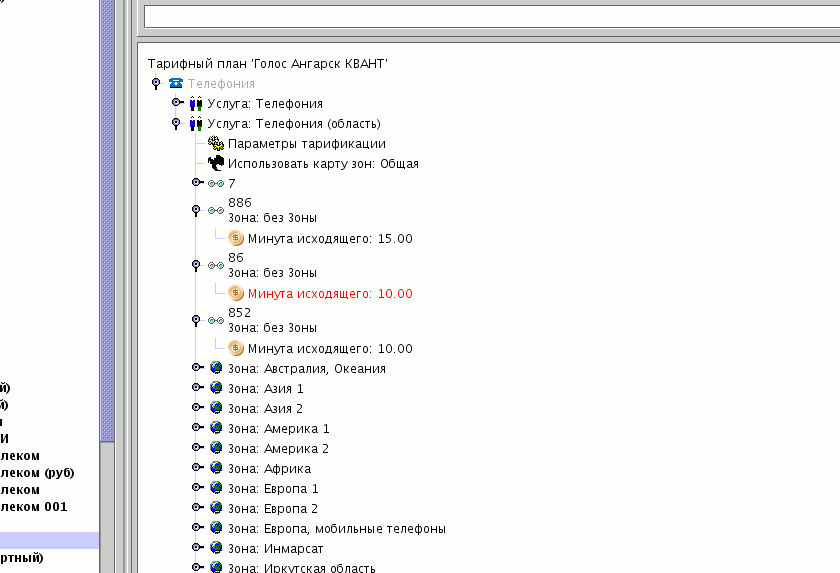Click the people icon for Услуга: Телефония (область)
840x573 pixels.
coord(196,124)
